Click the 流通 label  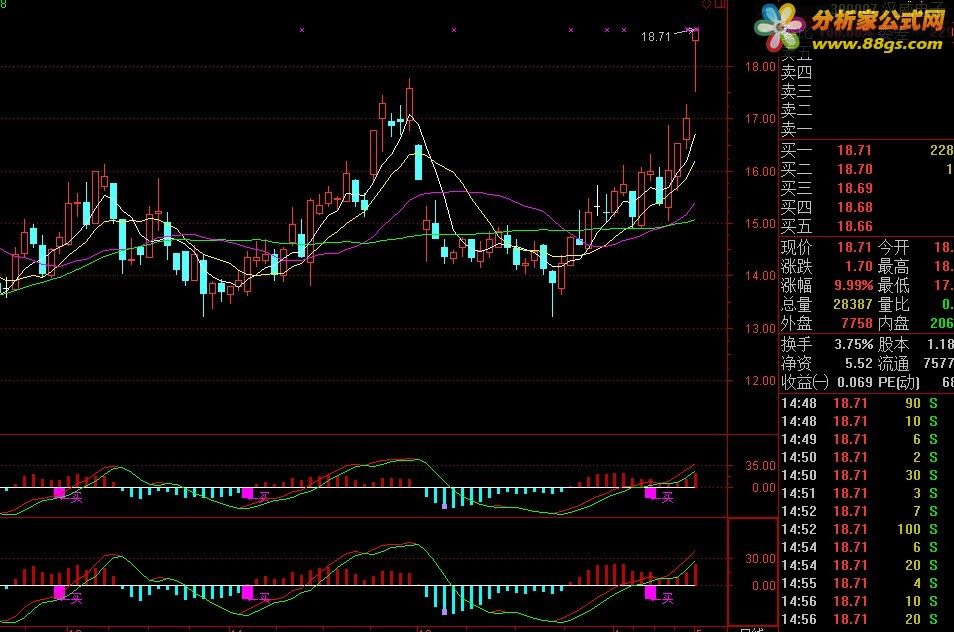coord(893,364)
